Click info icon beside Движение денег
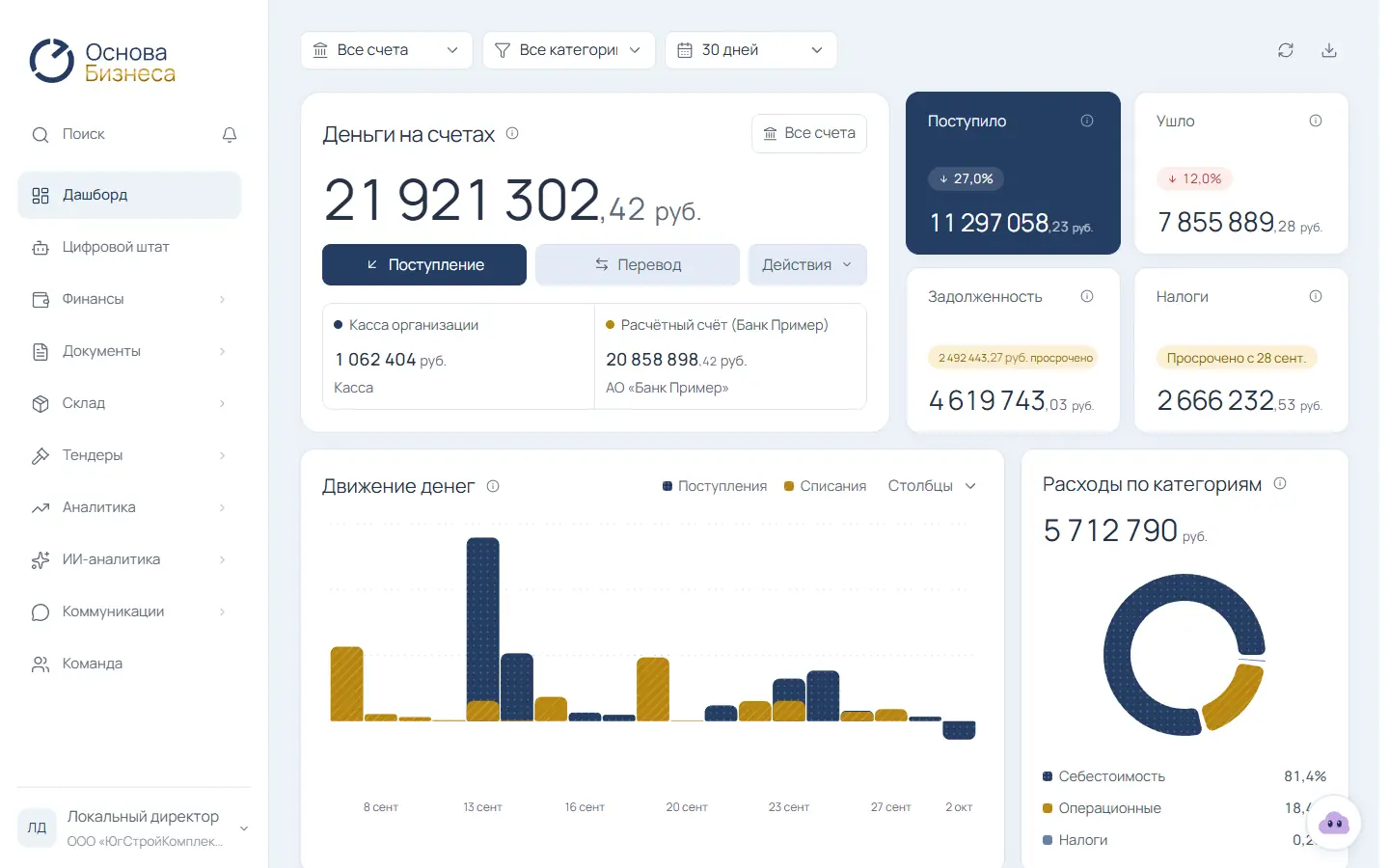Image resolution: width=1389 pixels, height=868 pixels. coord(493,486)
